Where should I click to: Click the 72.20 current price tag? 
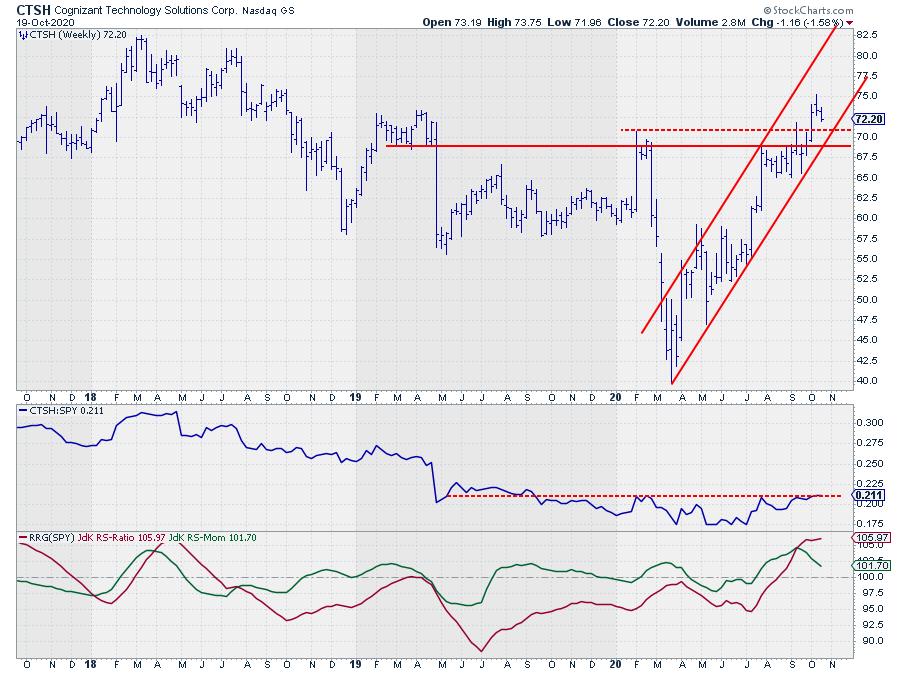coord(868,118)
